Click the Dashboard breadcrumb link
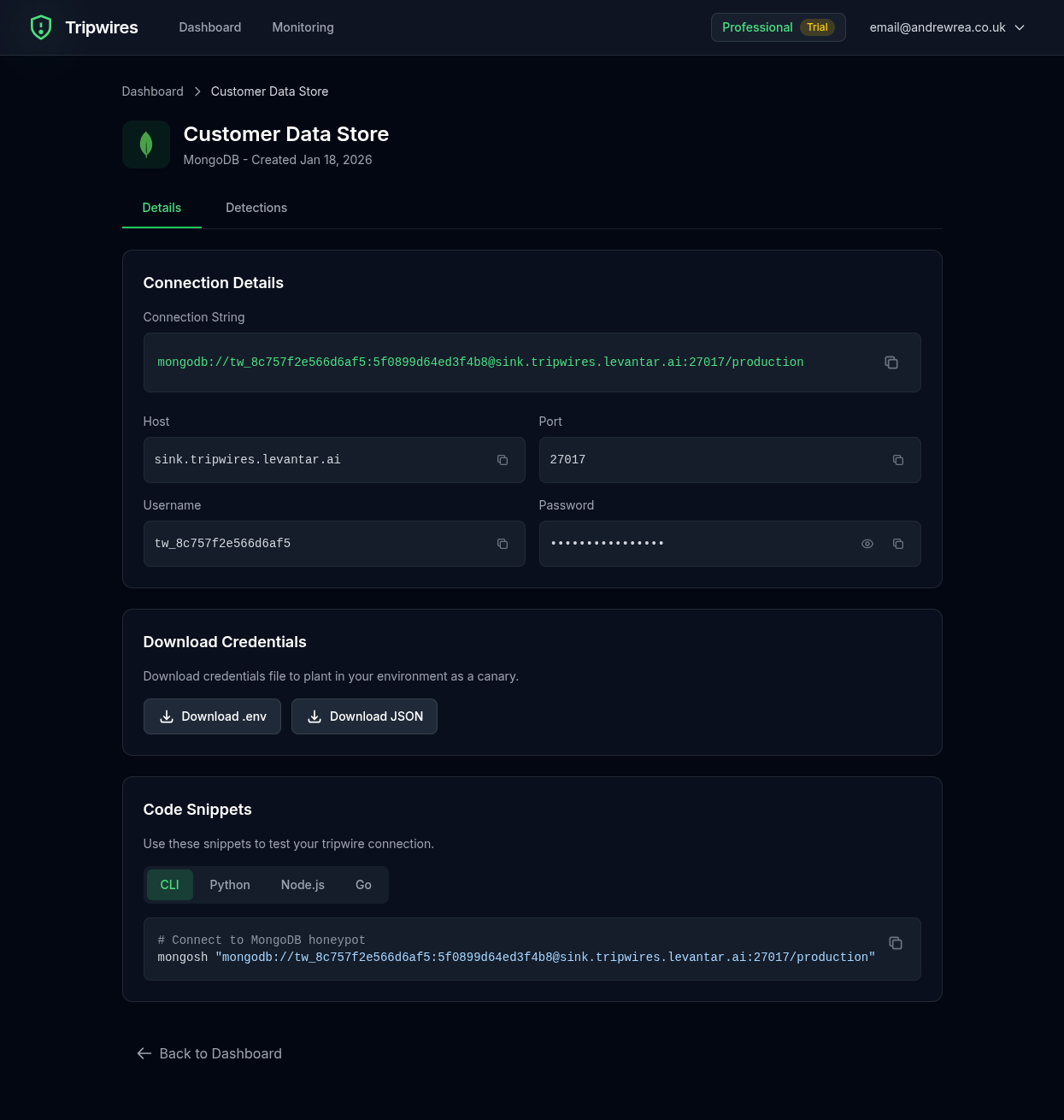 tap(152, 91)
